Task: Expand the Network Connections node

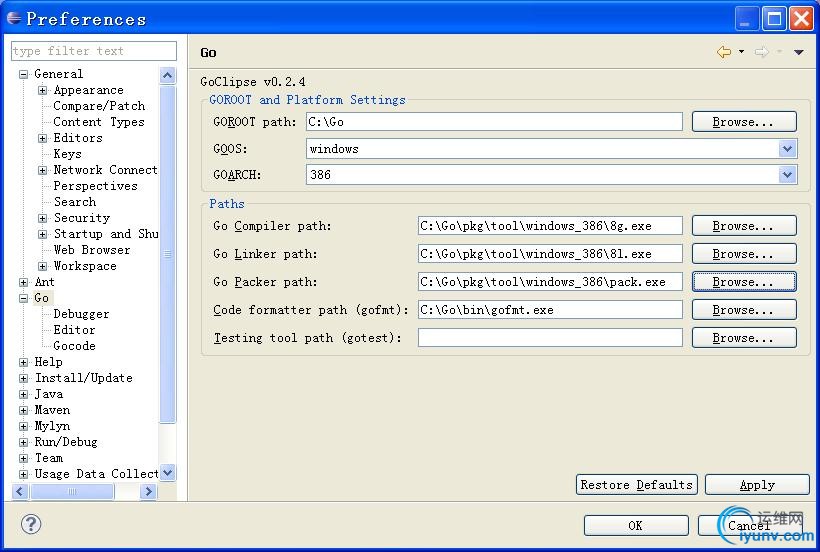Action: [x=42, y=170]
